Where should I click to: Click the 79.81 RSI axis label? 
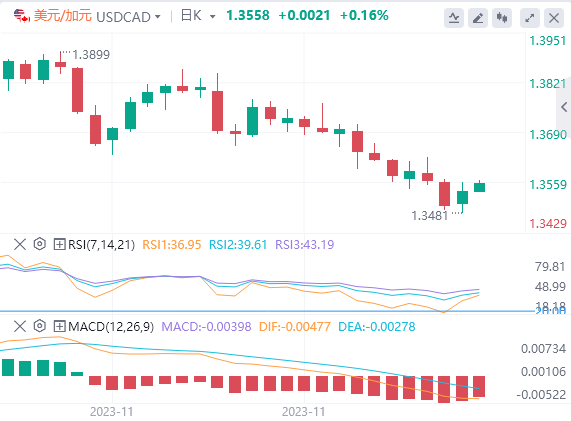click(x=550, y=267)
